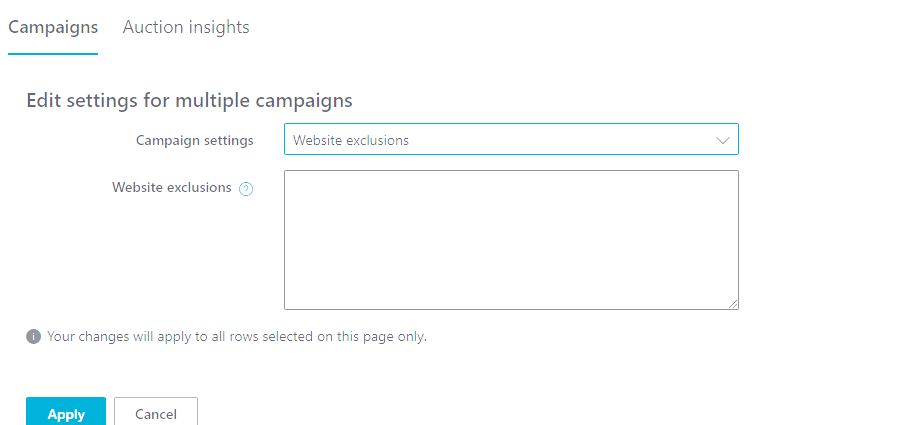Viewport: 904px width, 425px height.
Task: Select the 'Website exclusions' value in combo box
Action: [x=351, y=140]
